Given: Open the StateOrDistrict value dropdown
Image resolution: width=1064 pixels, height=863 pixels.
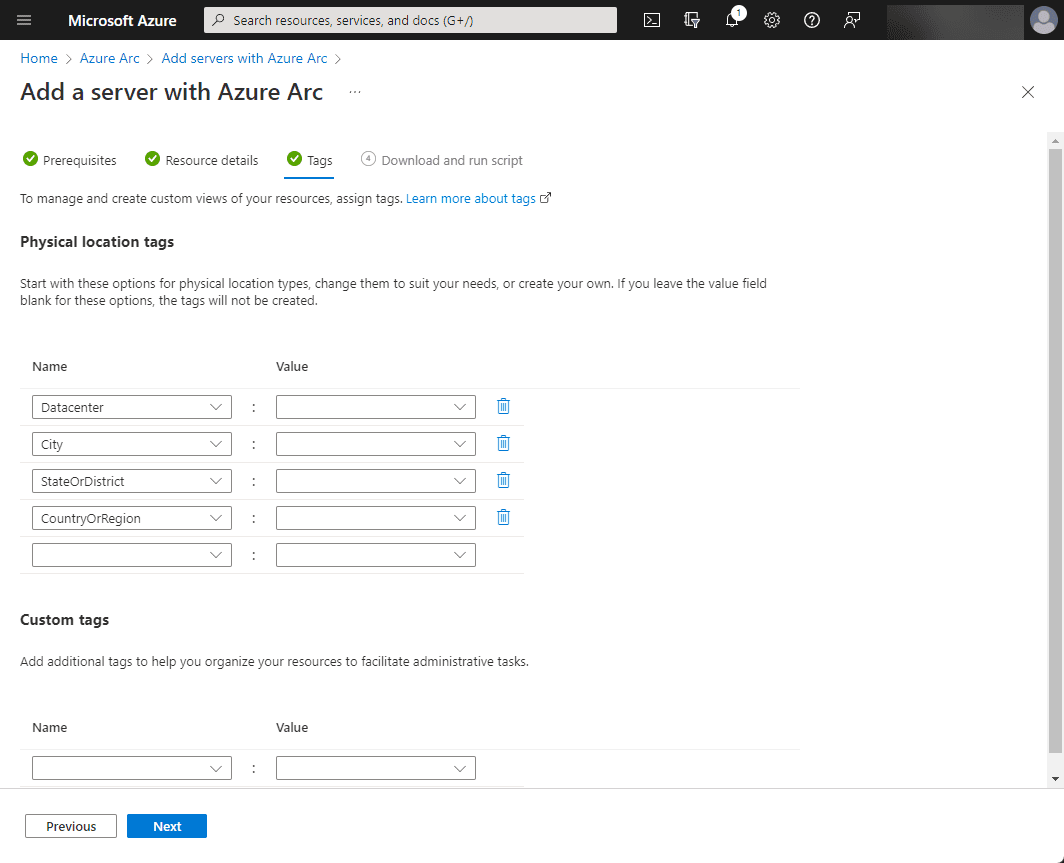Looking at the screenshot, I should 376,481.
